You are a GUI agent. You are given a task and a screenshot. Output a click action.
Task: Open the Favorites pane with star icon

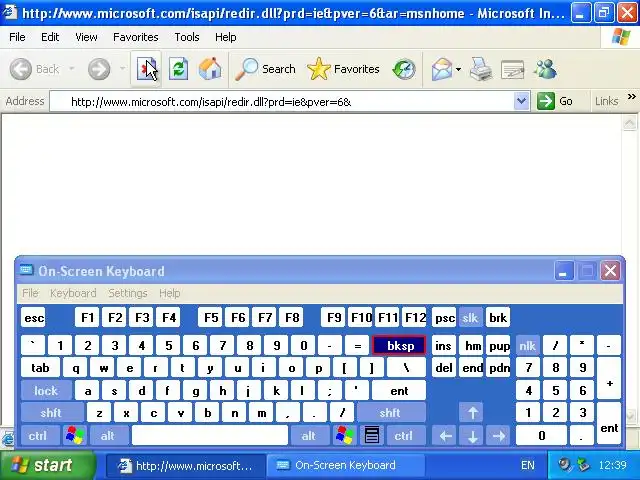(x=343, y=69)
